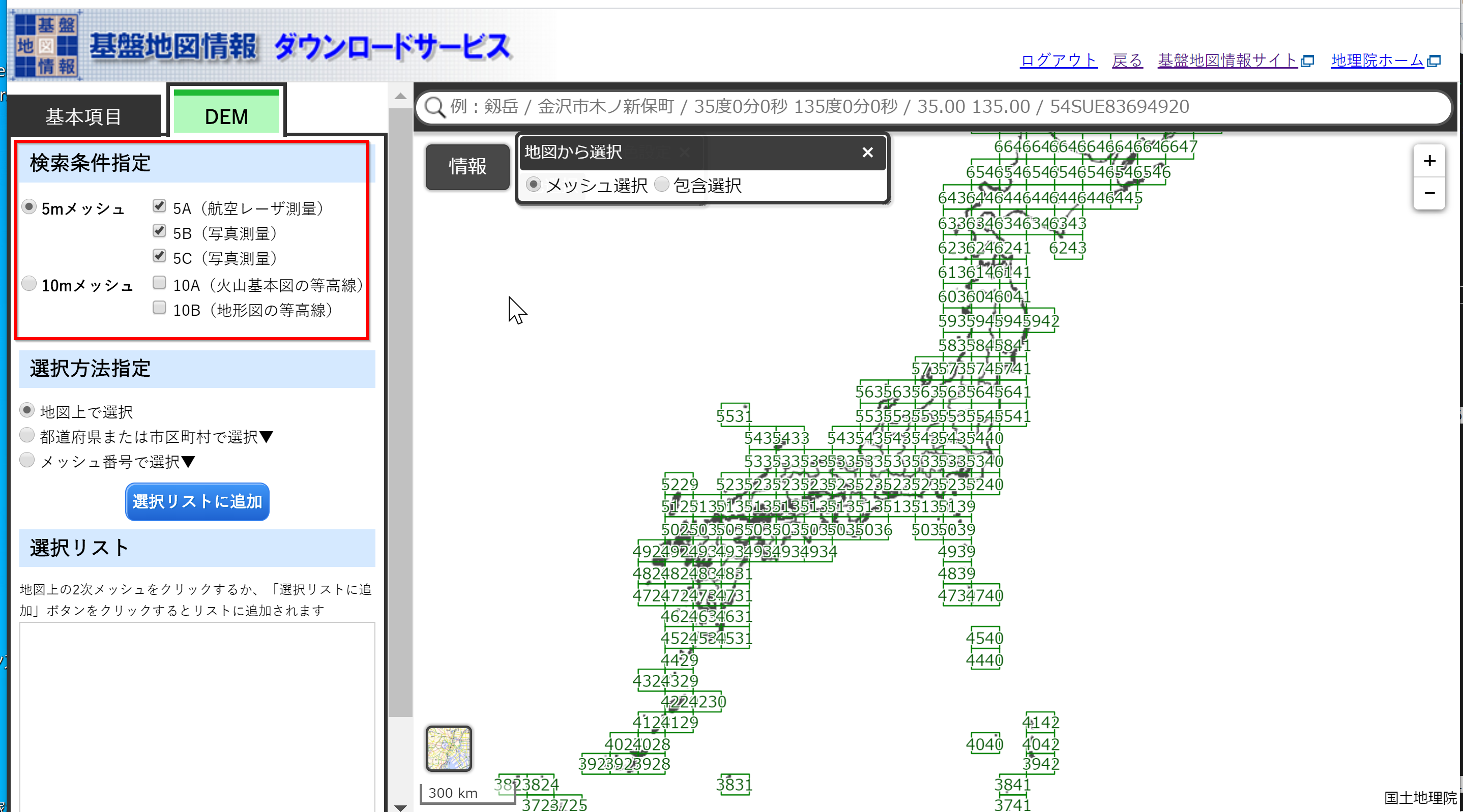Switch to the 基本項目 tab
The image size is (1463, 812).
tap(83, 116)
